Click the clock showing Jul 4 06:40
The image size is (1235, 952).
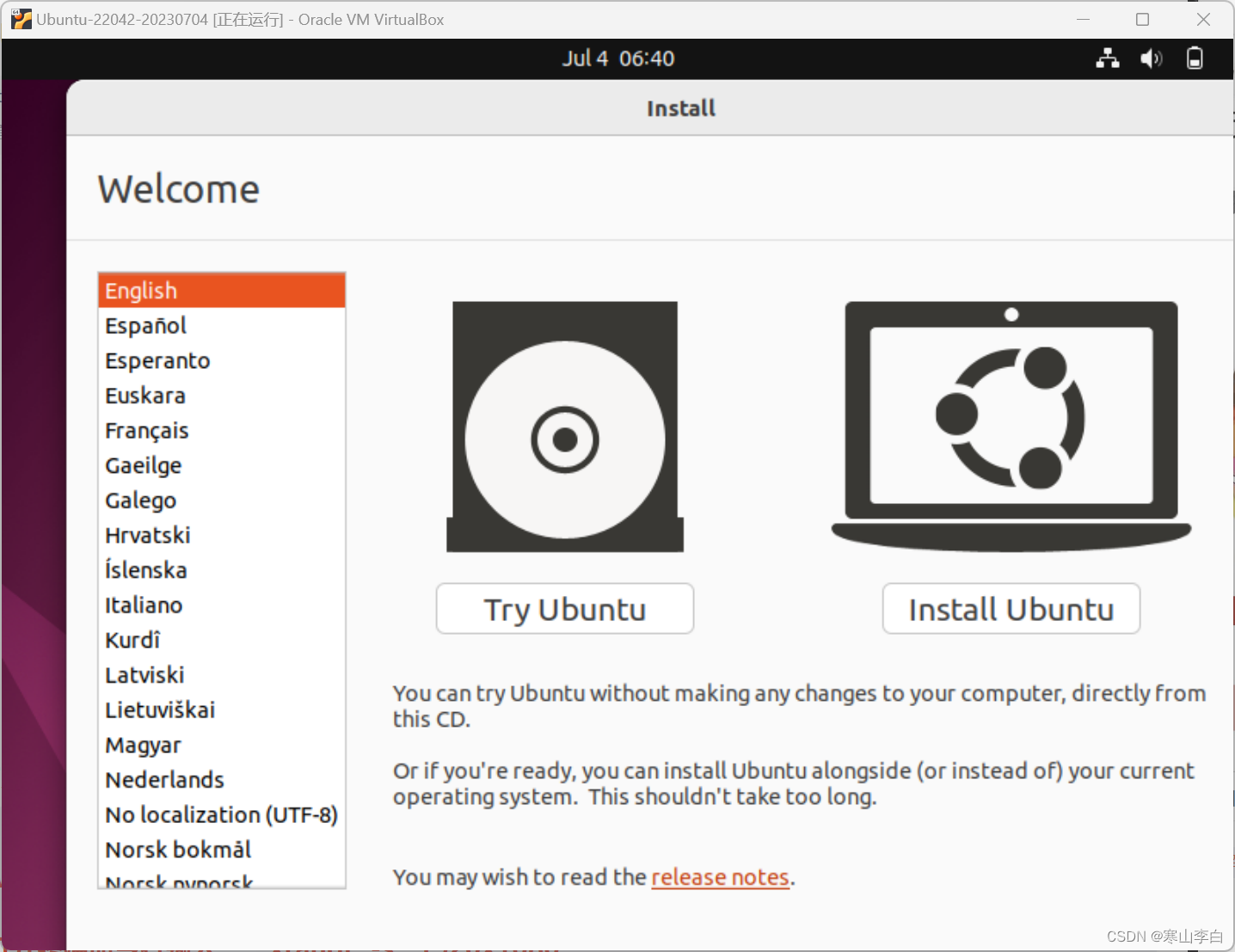[618, 58]
